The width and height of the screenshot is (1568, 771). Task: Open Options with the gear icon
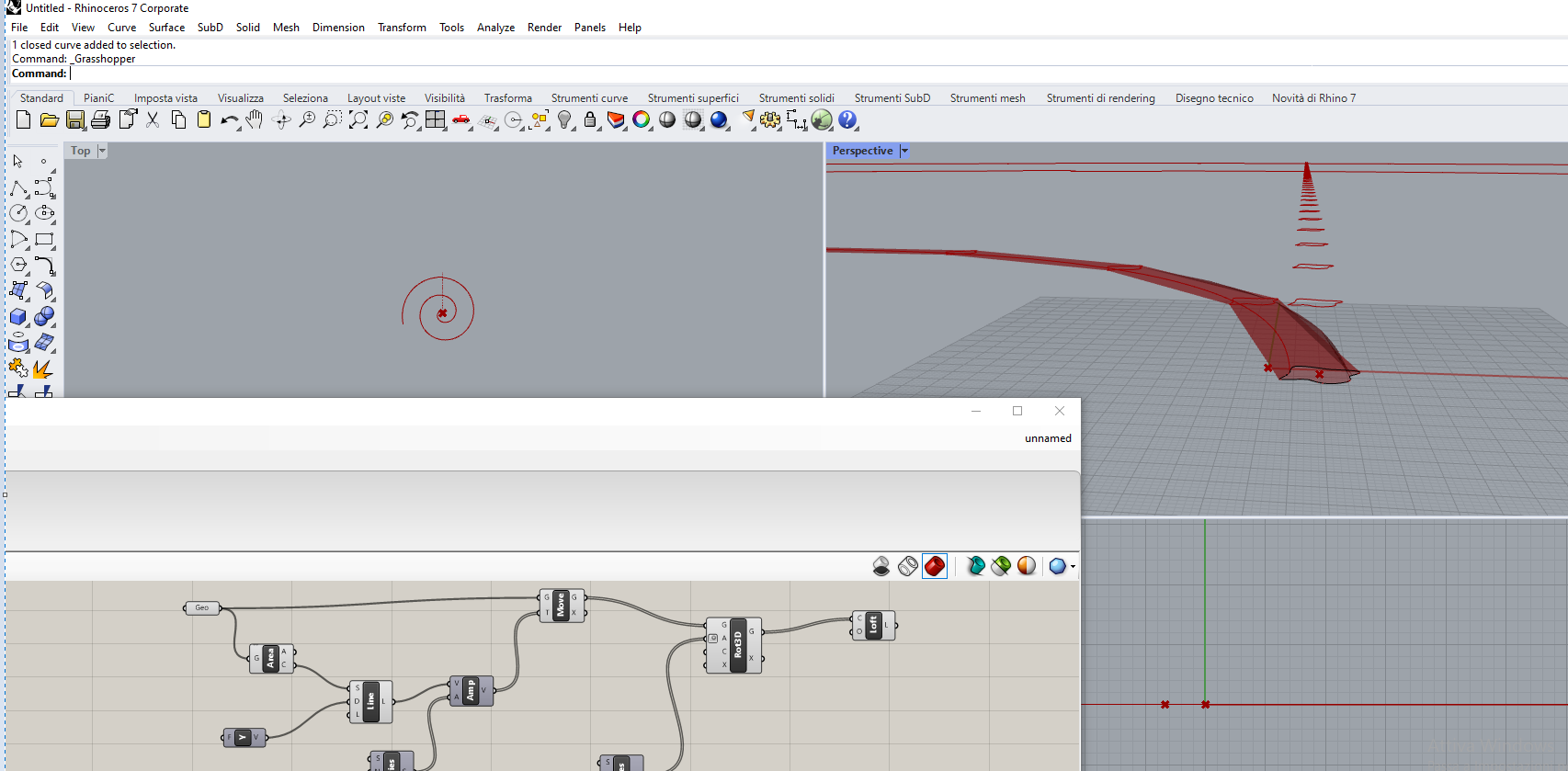coord(770,119)
